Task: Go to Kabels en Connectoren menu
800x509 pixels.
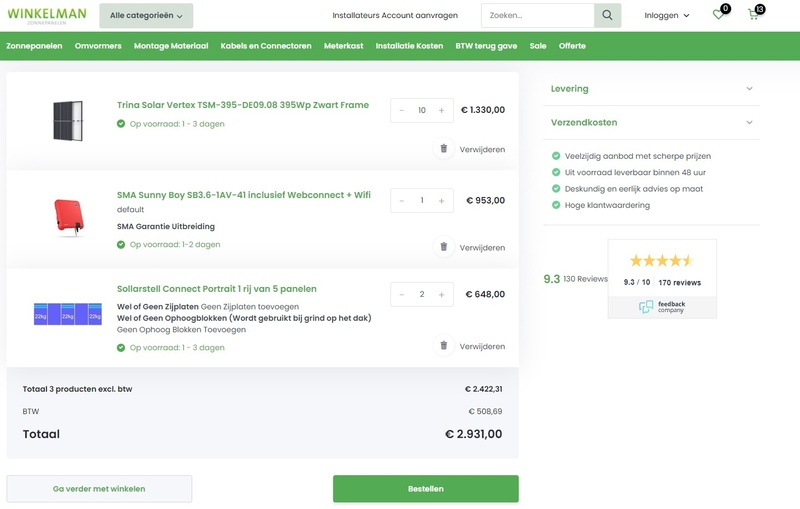Action: pos(266,46)
